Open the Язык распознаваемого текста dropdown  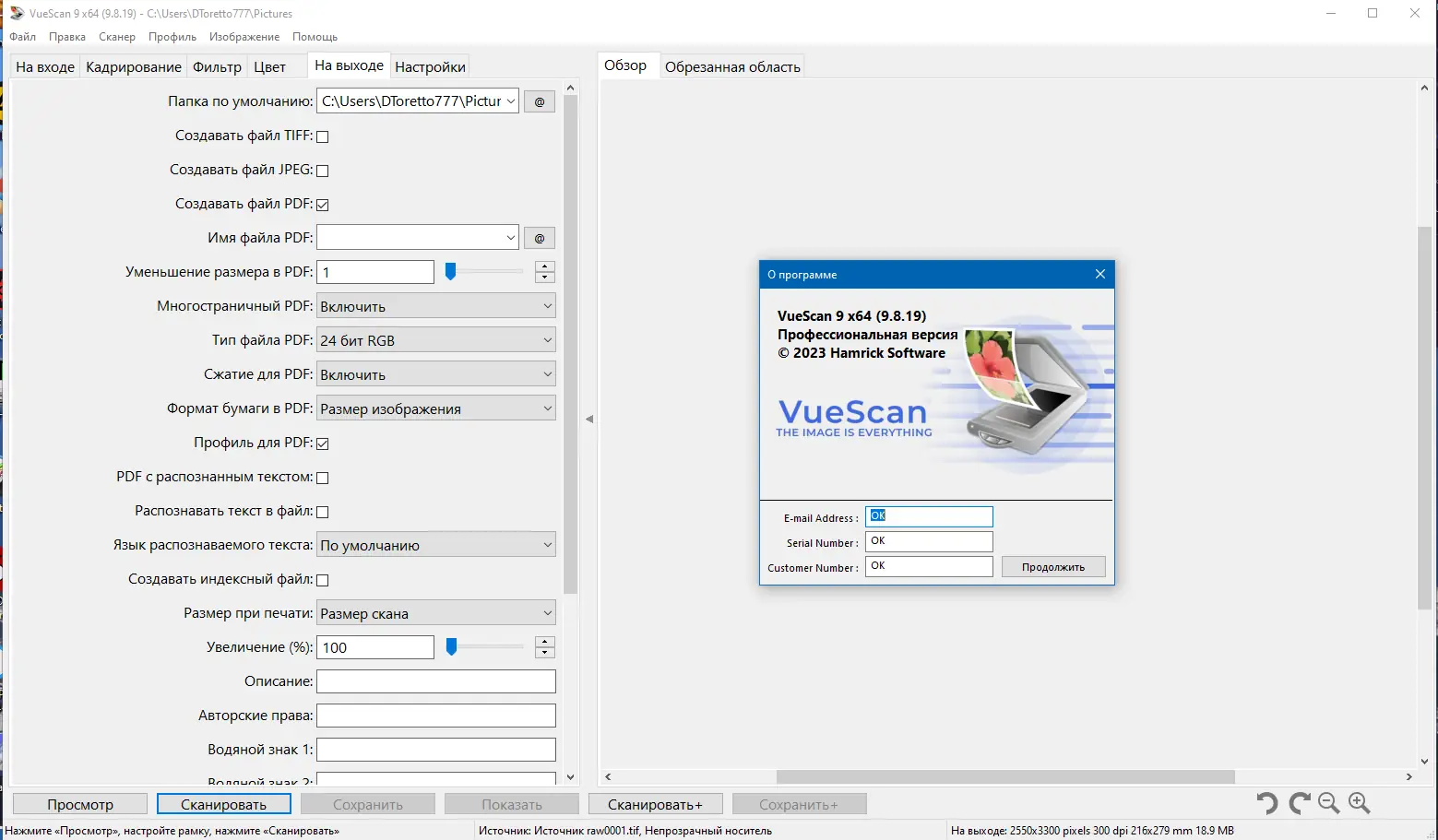click(435, 544)
